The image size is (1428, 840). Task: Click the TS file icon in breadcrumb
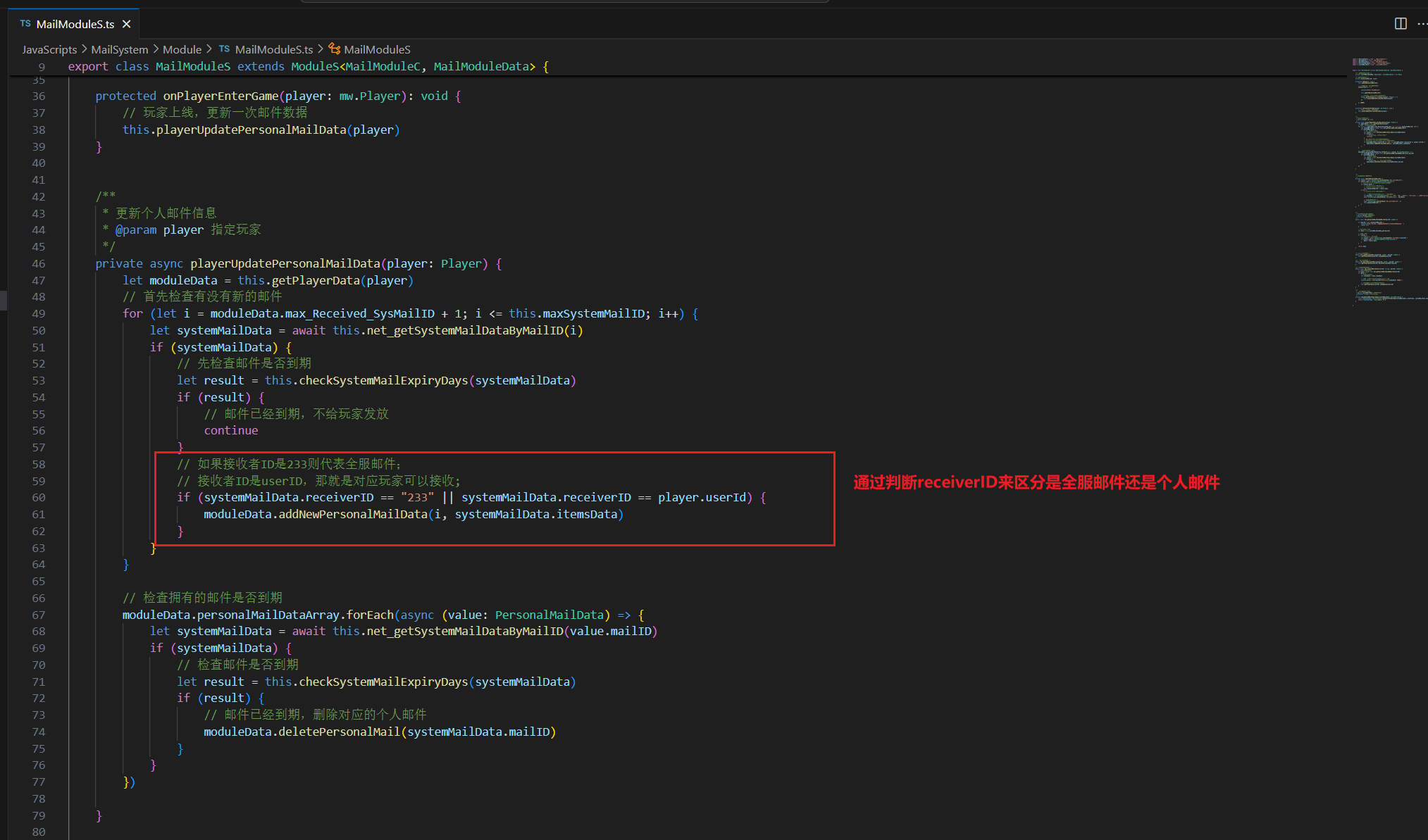pos(224,49)
